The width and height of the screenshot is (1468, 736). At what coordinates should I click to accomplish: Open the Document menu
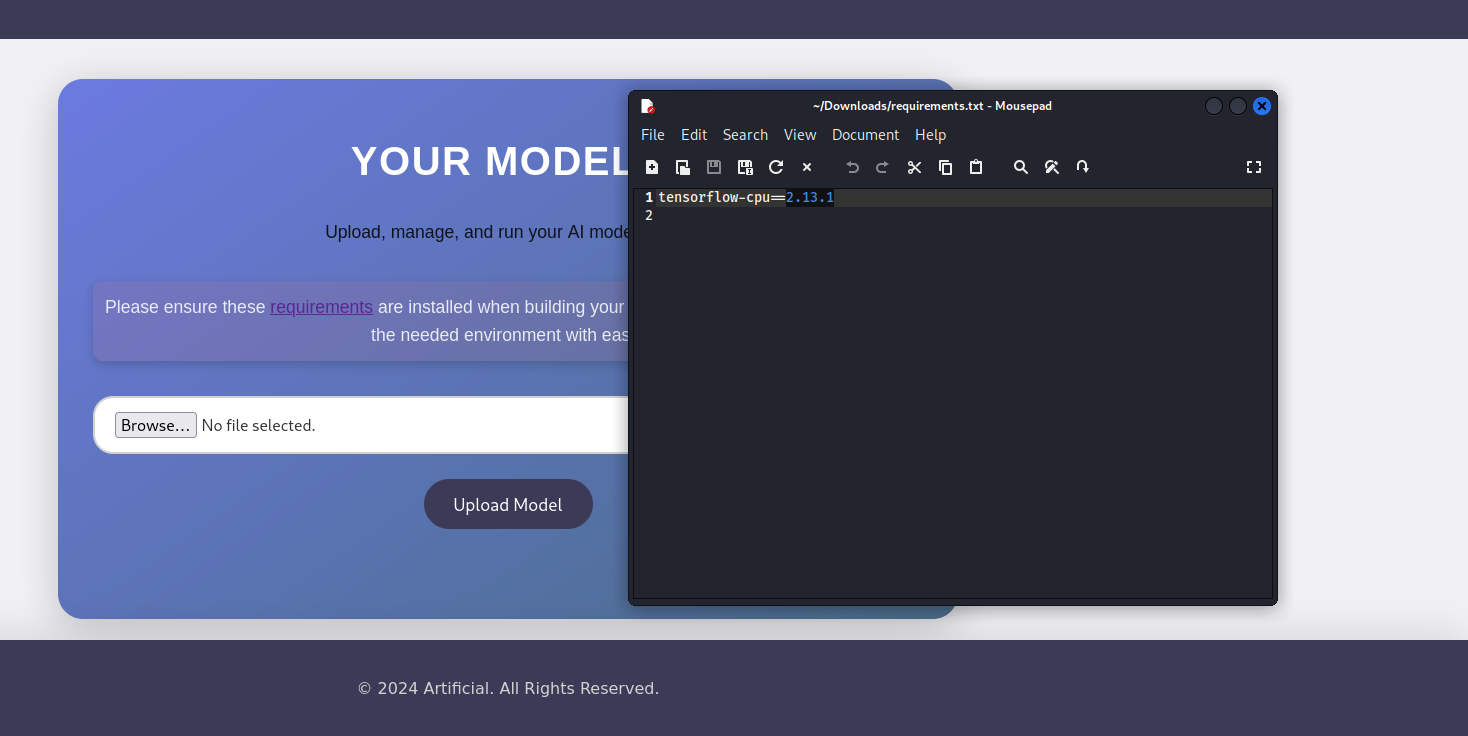tap(865, 135)
